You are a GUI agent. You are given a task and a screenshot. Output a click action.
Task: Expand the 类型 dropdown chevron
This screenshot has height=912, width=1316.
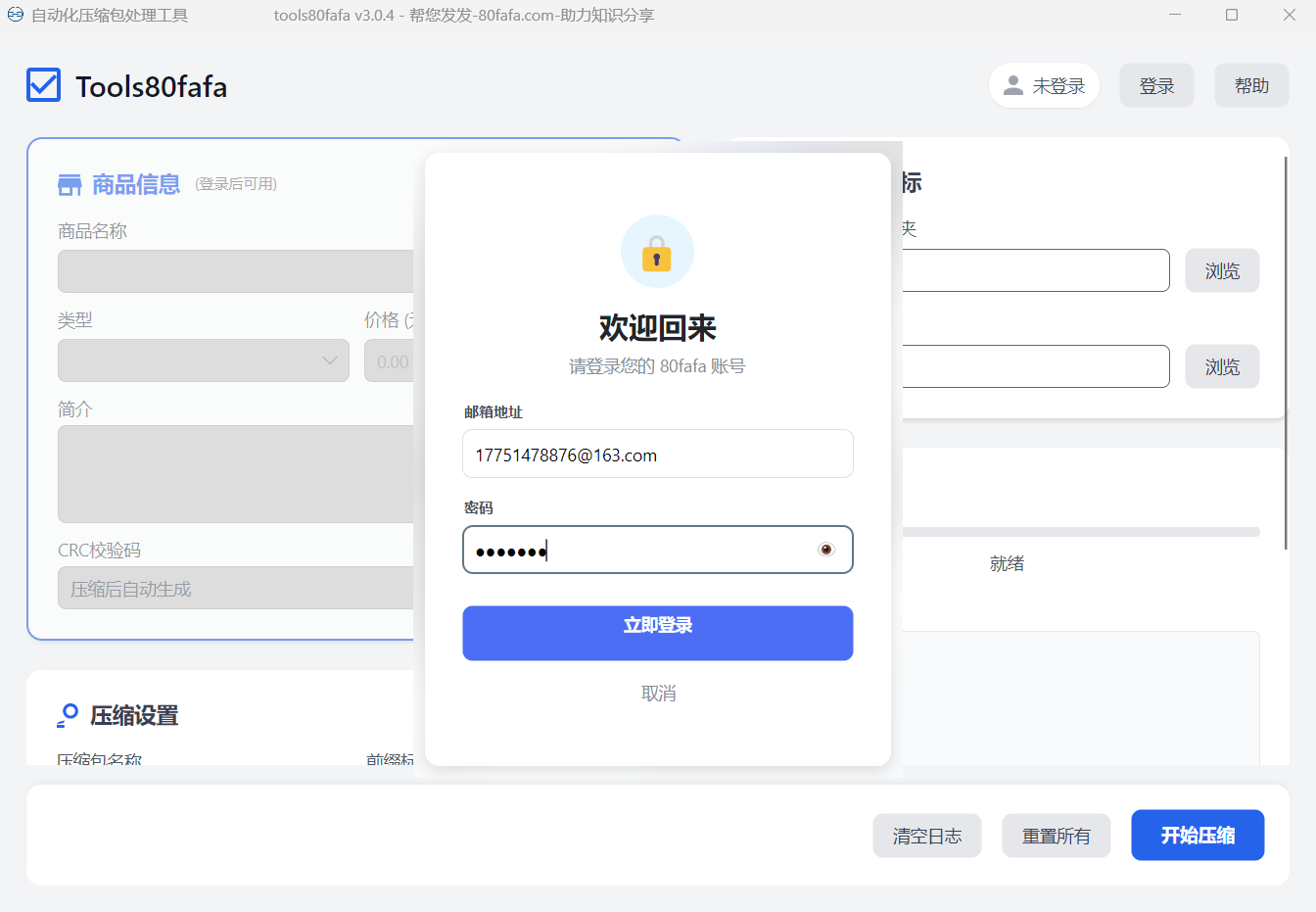(x=330, y=360)
